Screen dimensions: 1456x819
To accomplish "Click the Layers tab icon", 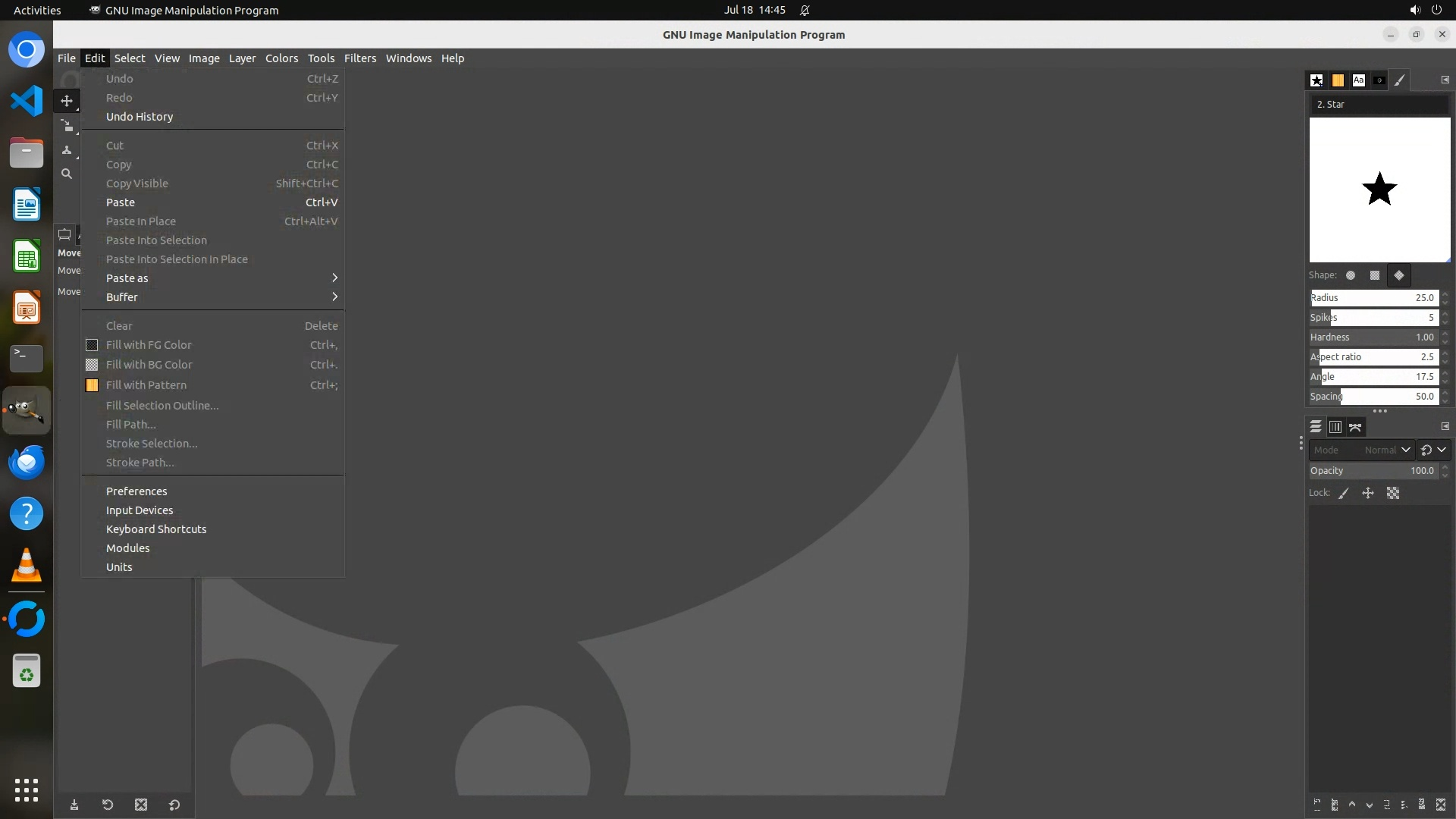I will coord(1316,428).
